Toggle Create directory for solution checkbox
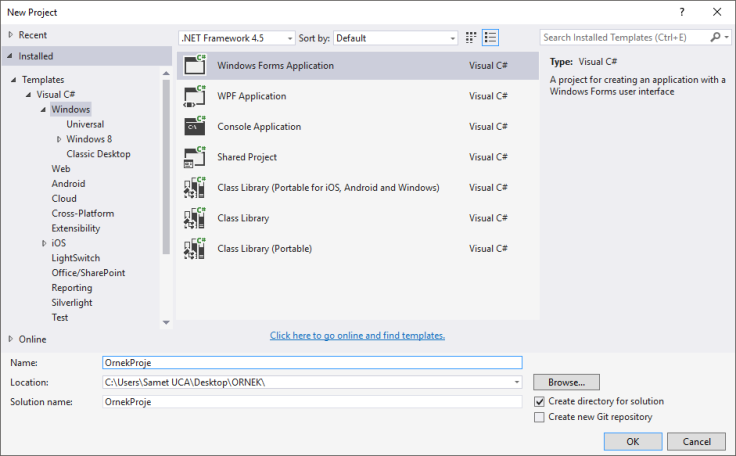Viewport: 736px width, 456px height. 539,402
